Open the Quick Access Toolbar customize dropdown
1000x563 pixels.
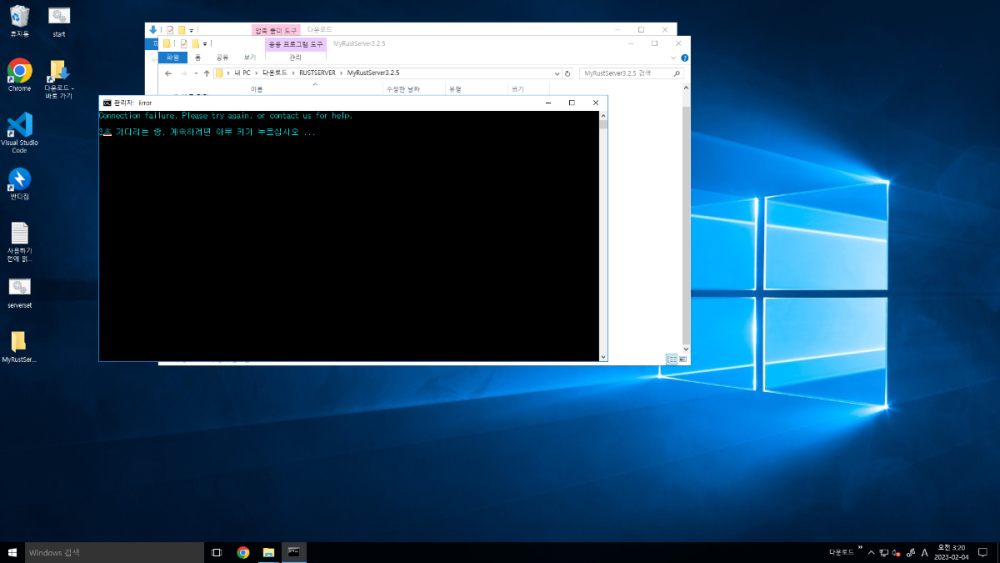pyautogui.click(x=205, y=44)
